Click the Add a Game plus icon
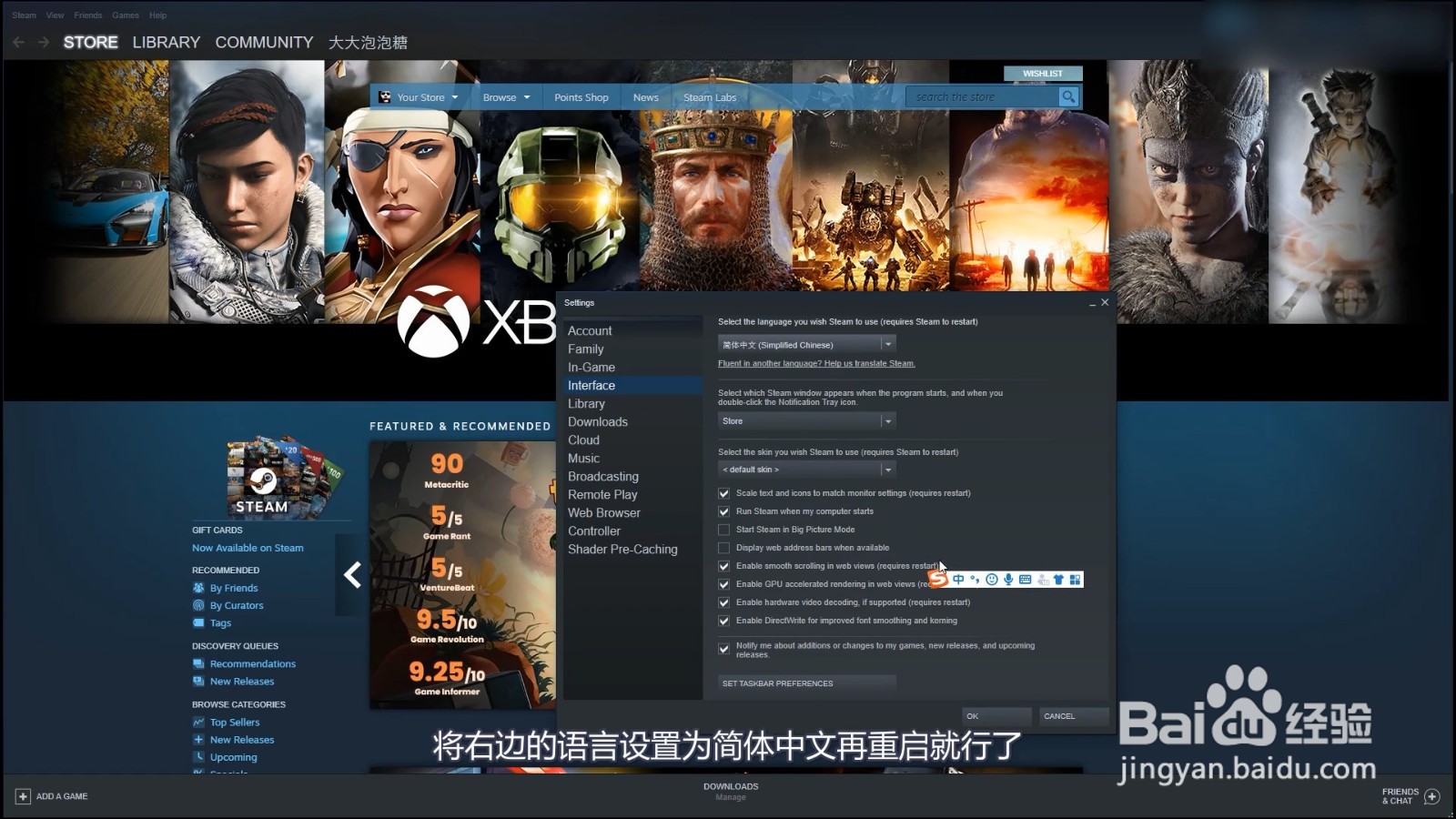This screenshot has height=819, width=1456. (x=23, y=796)
